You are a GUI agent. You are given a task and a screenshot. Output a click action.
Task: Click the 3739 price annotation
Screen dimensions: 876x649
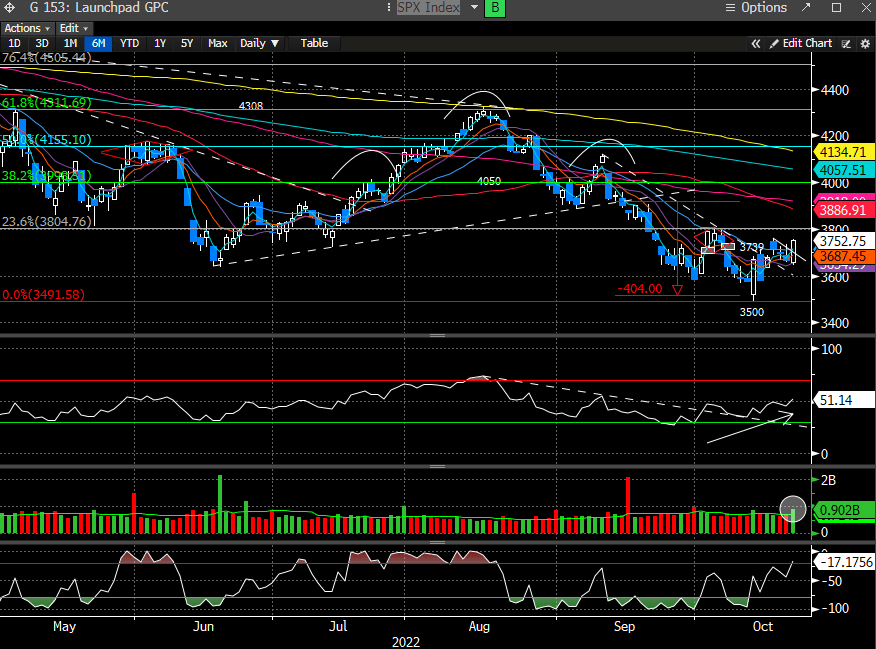point(751,246)
